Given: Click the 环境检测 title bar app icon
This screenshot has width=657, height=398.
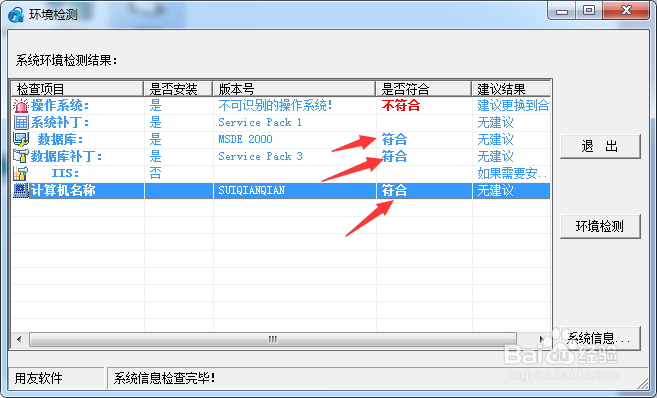Looking at the screenshot, I should coord(16,15).
